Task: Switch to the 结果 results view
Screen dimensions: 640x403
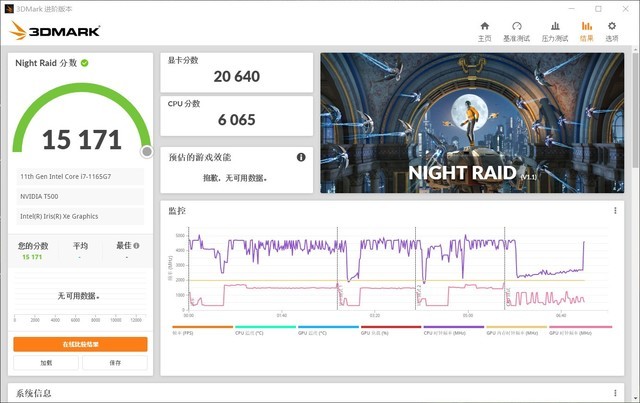Action: (x=587, y=32)
